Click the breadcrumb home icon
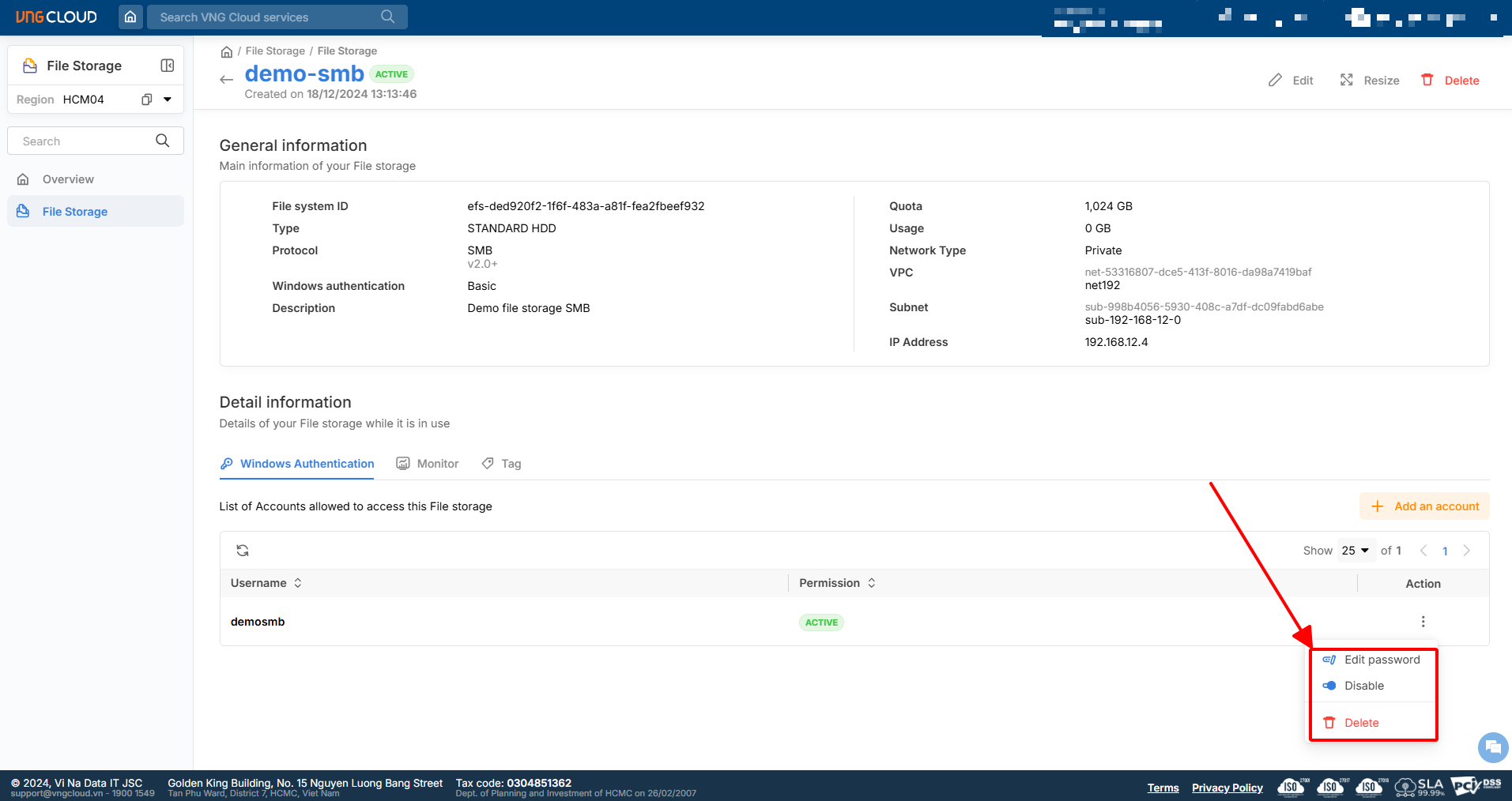The height and width of the screenshot is (801, 1512). coord(227,51)
